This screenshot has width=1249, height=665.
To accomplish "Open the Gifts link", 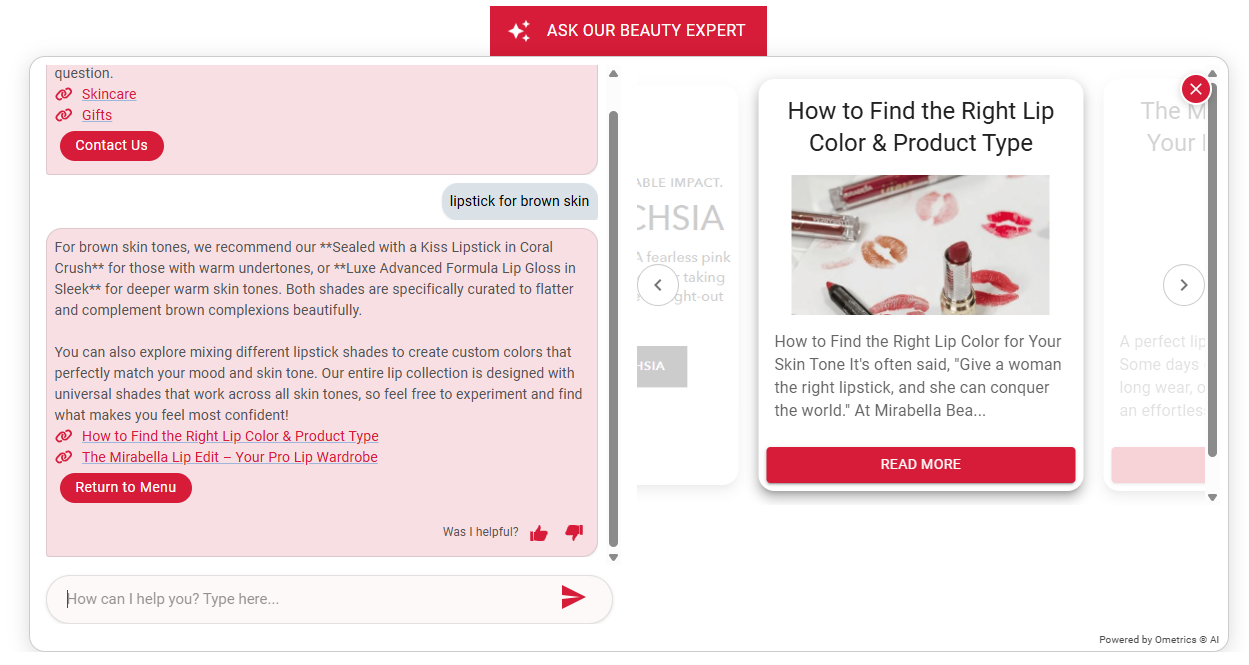I will point(97,115).
